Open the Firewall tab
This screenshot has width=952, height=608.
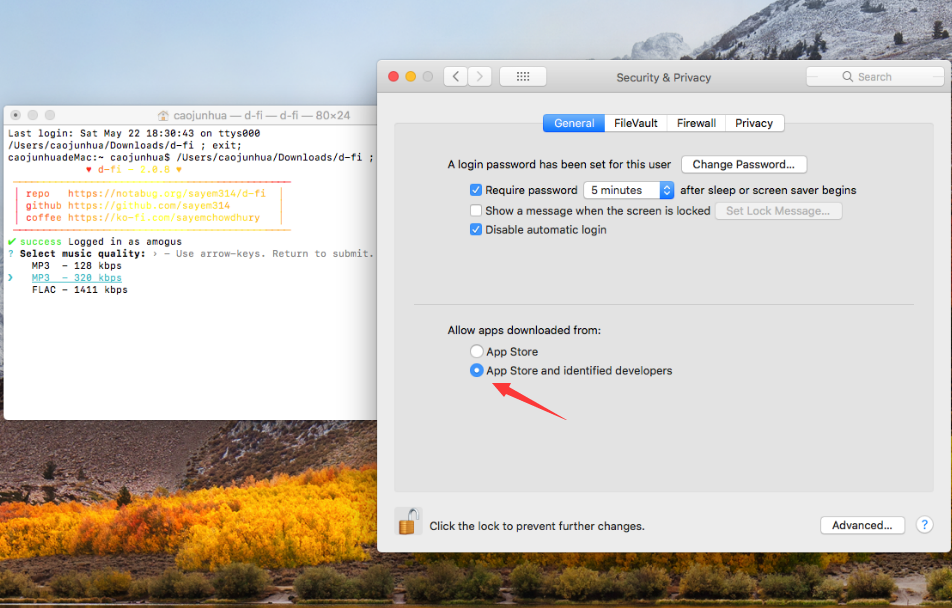(696, 123)
